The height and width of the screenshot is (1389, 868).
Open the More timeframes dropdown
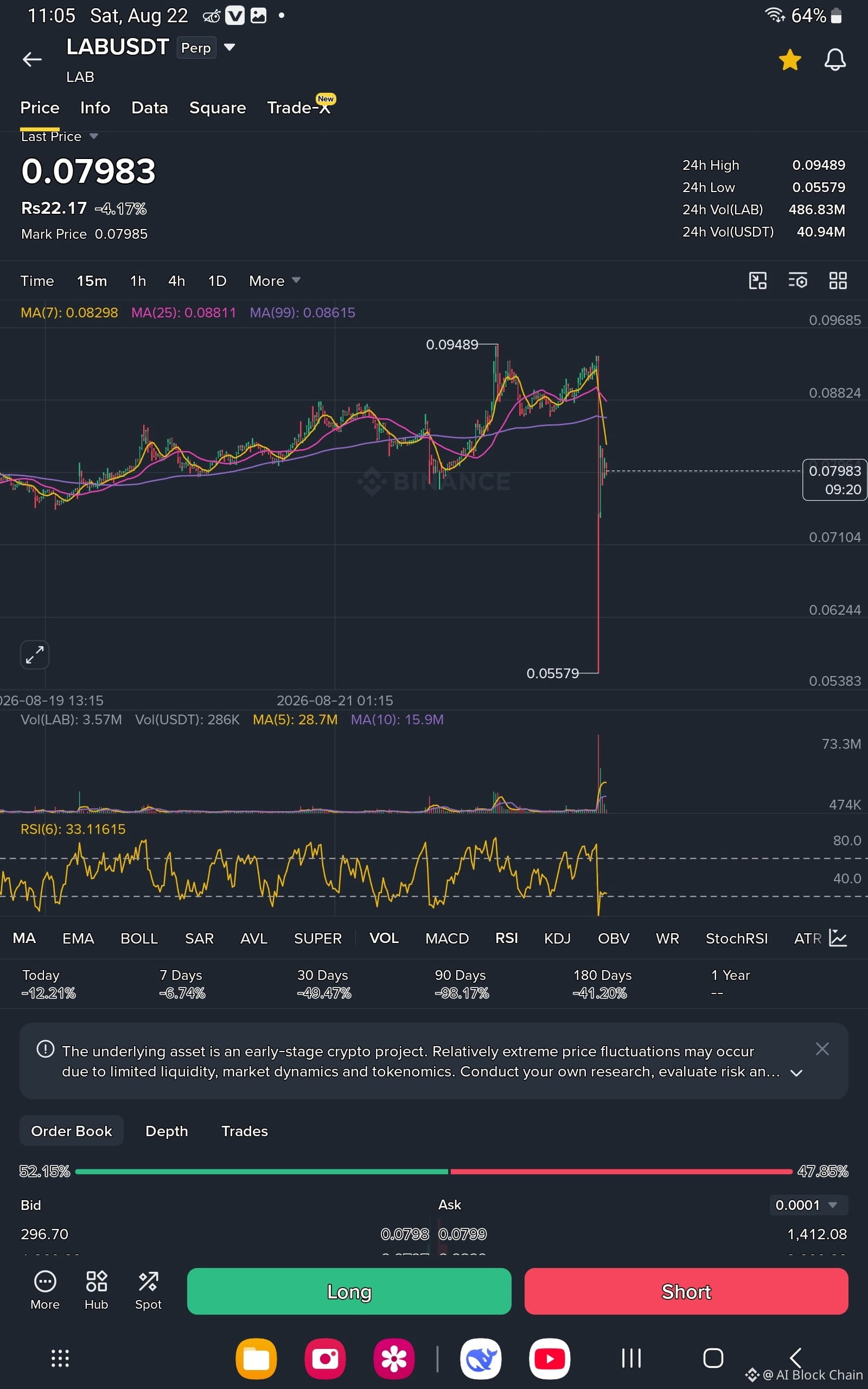pyautogui.click(x=275, y=281)
